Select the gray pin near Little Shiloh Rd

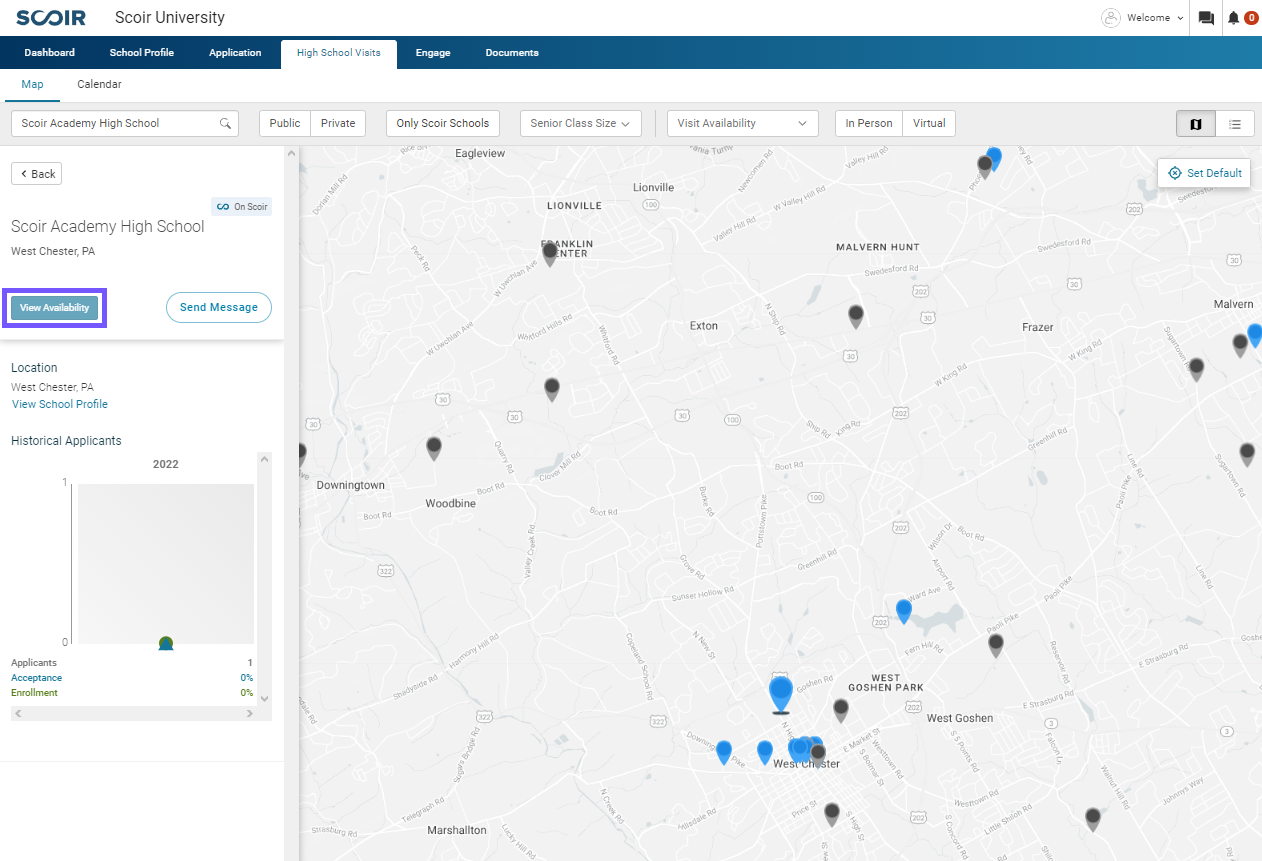pyautogui.click(x=1093, y=819)
